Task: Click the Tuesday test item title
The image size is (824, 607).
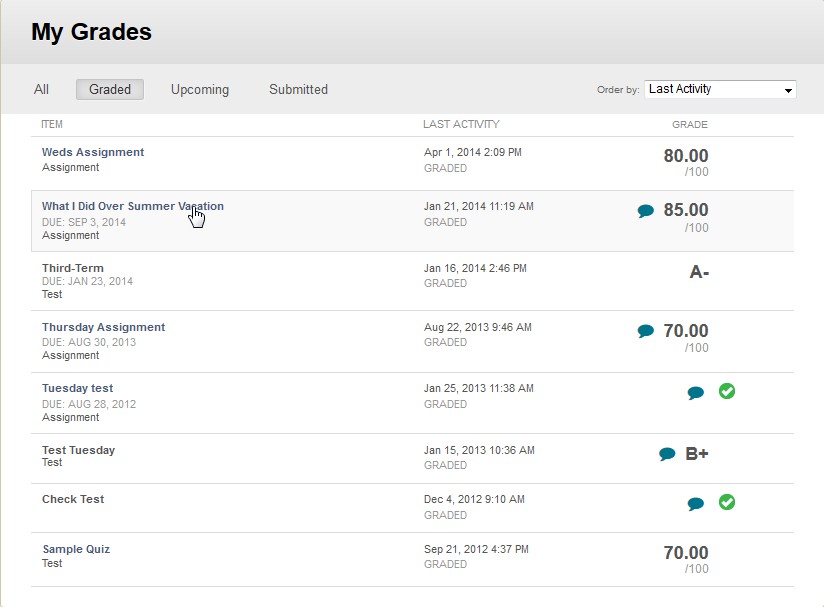Action: pyautogui.click(x=78, y=388)
